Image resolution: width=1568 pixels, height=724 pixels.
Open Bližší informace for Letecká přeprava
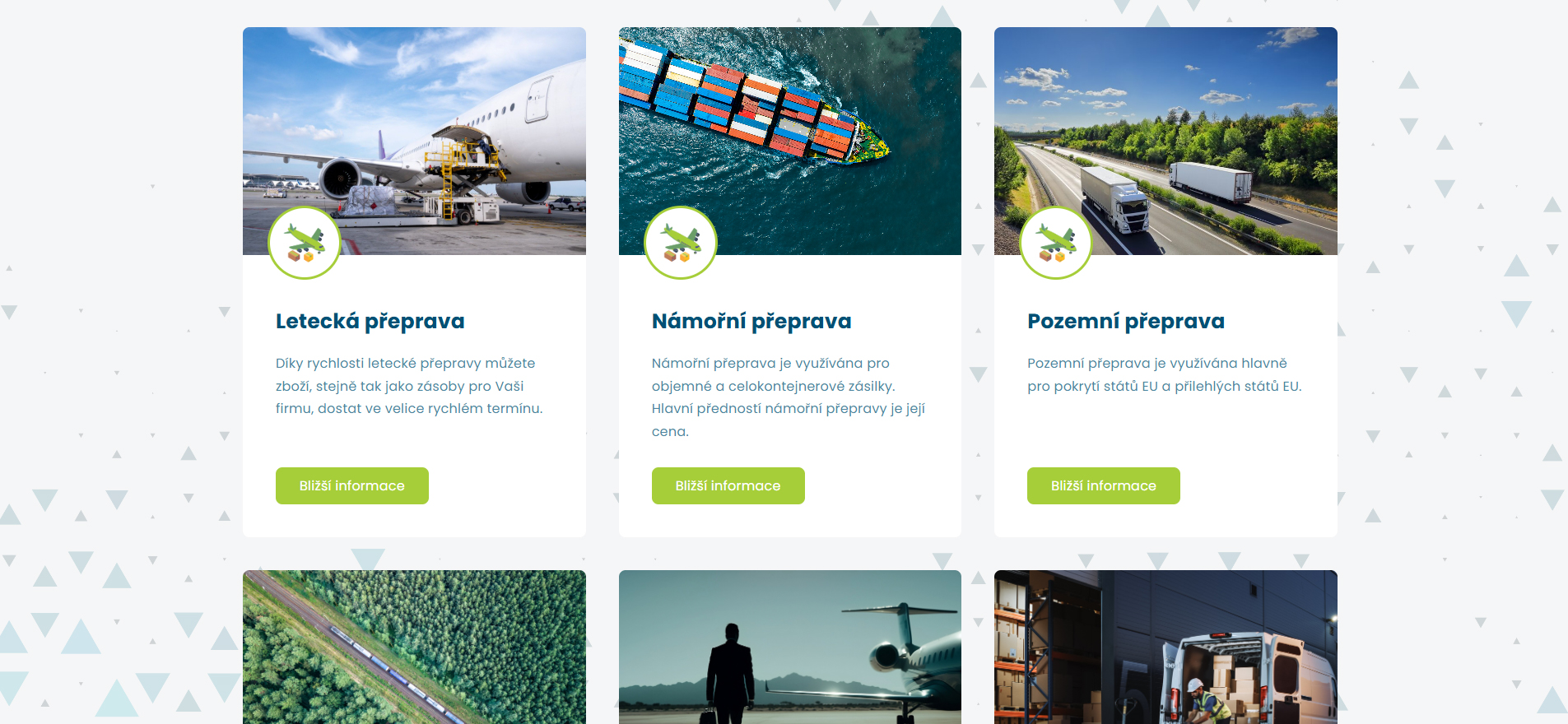(352, 485)
